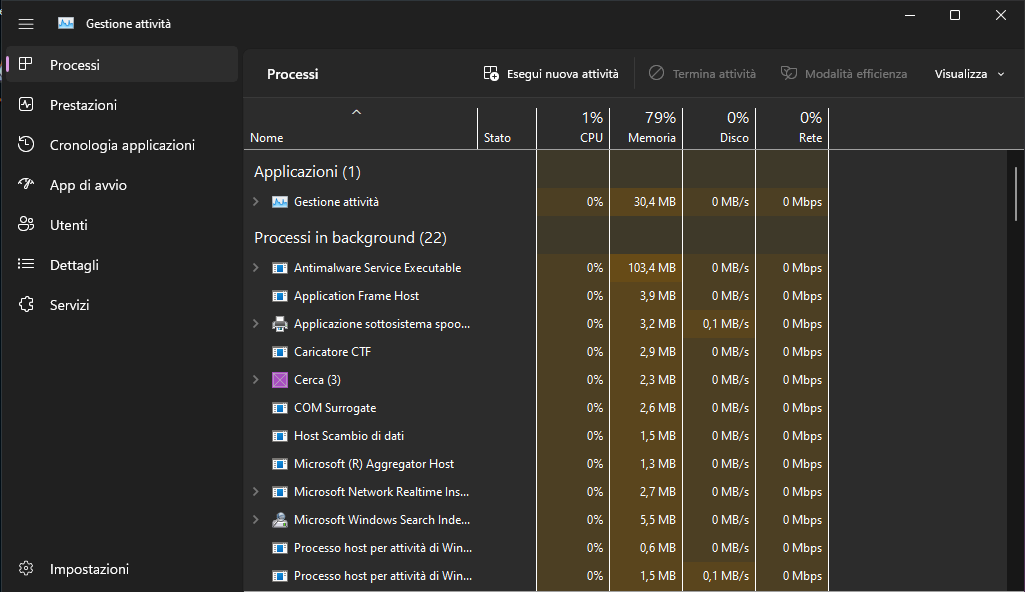This screenshot has height=592, width=1025.
Task: Click the Utenti people icon
Action: pos(26,224)
